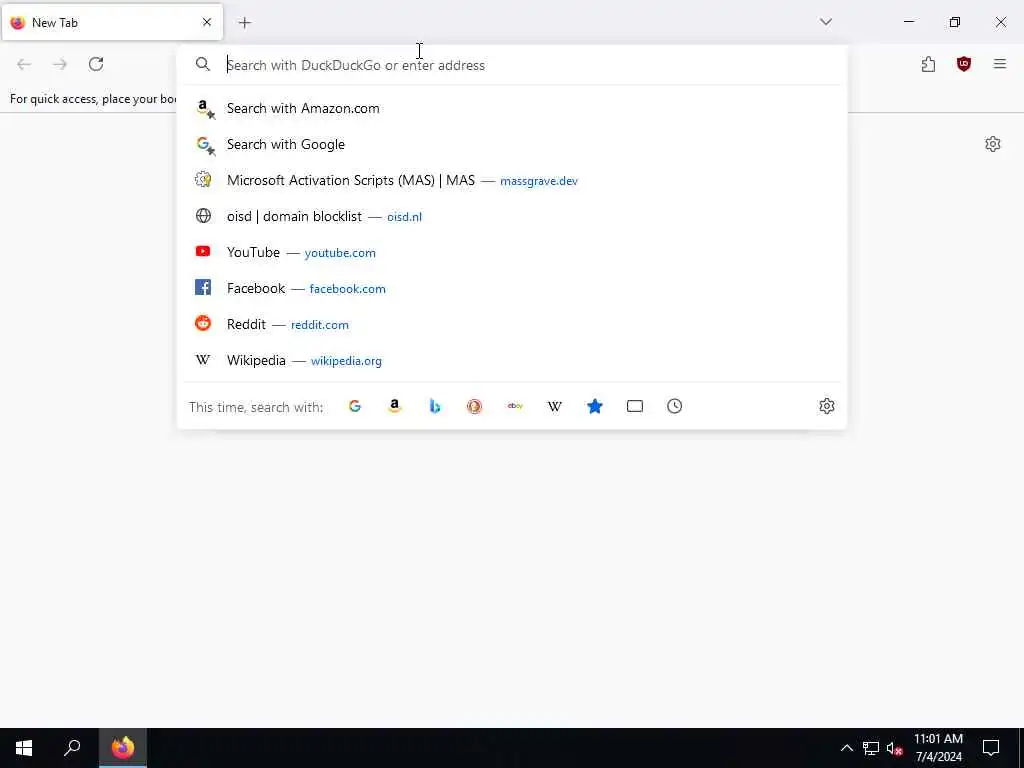Image resolution: width=1024 pixels, height=768 pixels.
Task: Open the notification action center
Action: tap(991, 748)
